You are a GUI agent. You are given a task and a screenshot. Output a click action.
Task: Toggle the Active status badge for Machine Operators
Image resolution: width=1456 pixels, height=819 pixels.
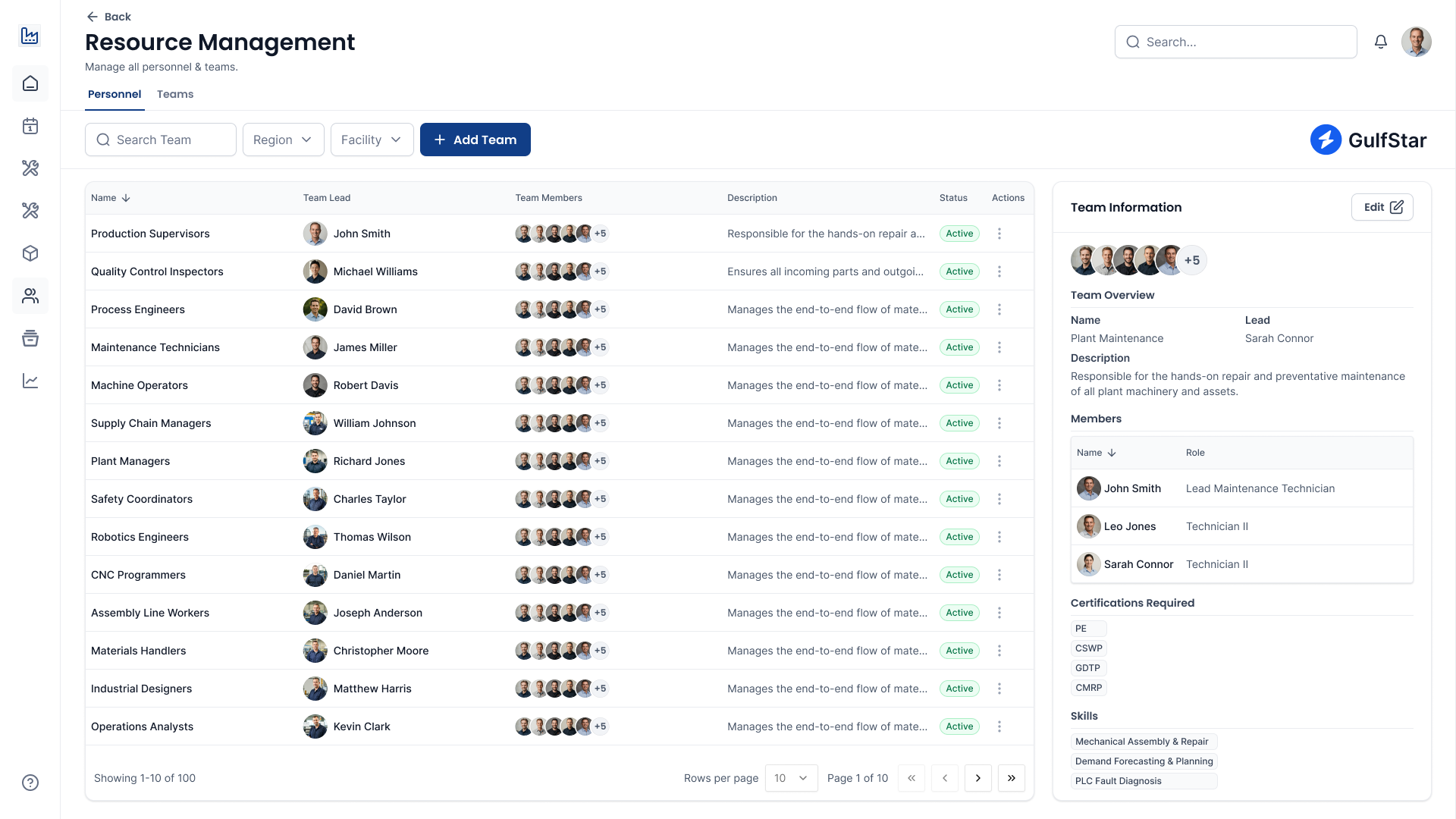tap(959, 385)
